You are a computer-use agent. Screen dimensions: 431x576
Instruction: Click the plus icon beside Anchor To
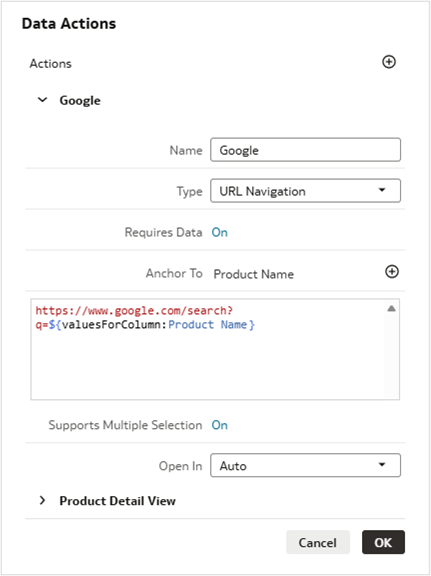(392, 272)
